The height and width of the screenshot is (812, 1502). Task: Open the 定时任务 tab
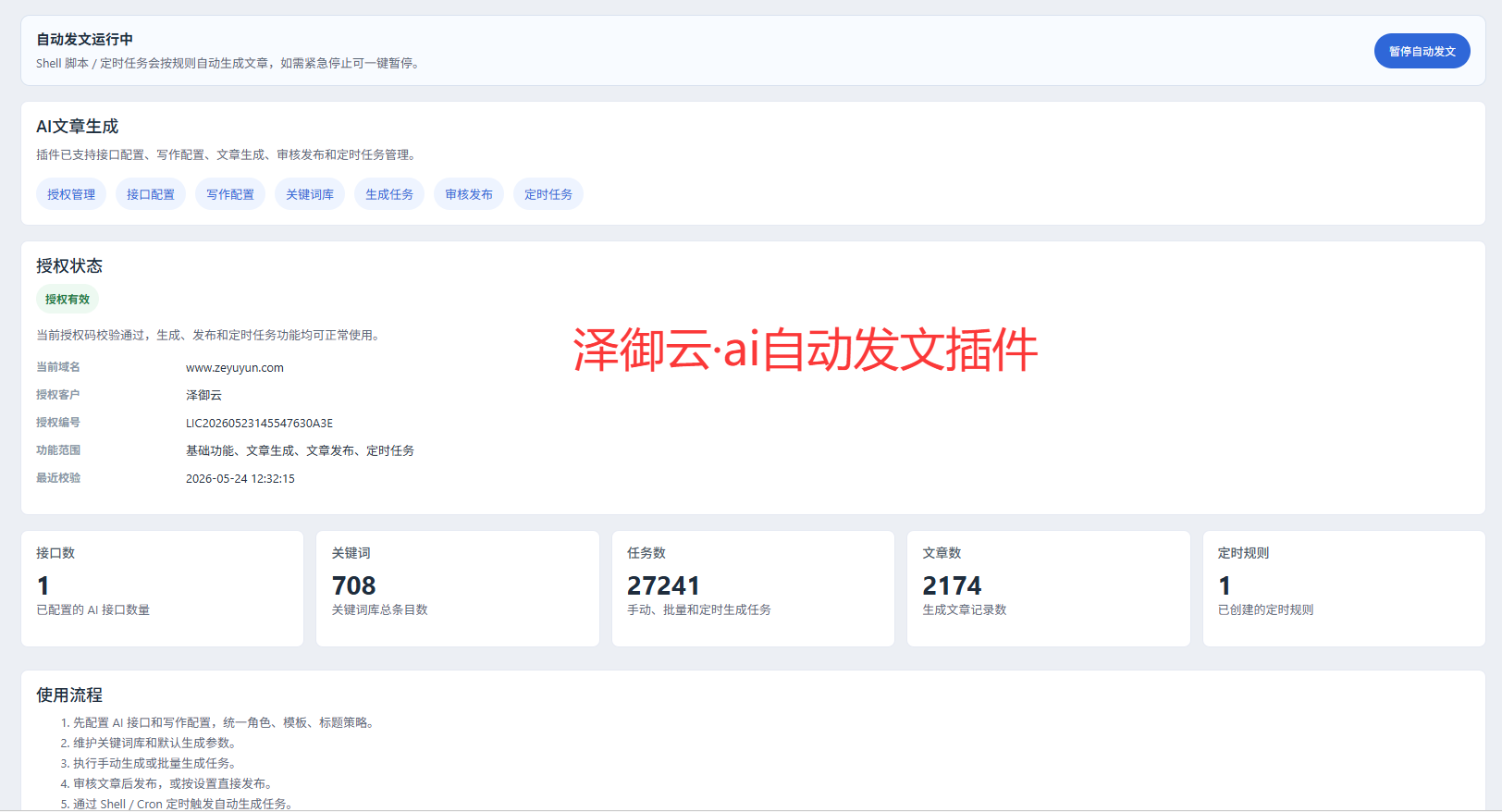pyautogui.click(x=548, y=194)
